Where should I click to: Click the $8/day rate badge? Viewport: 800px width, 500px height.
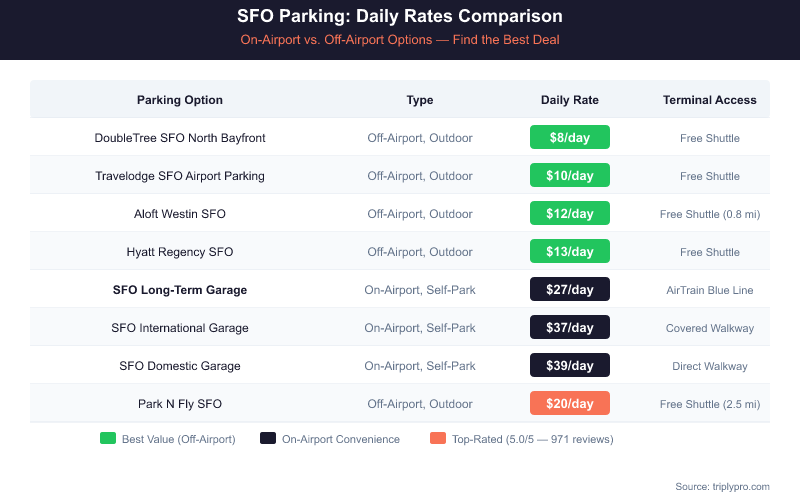(x=570, y=138)
